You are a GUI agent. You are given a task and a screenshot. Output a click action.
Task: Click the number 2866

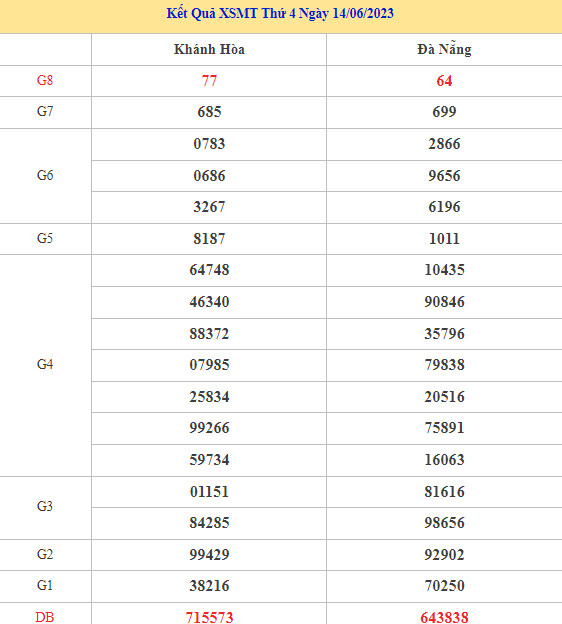click(444, 144)
